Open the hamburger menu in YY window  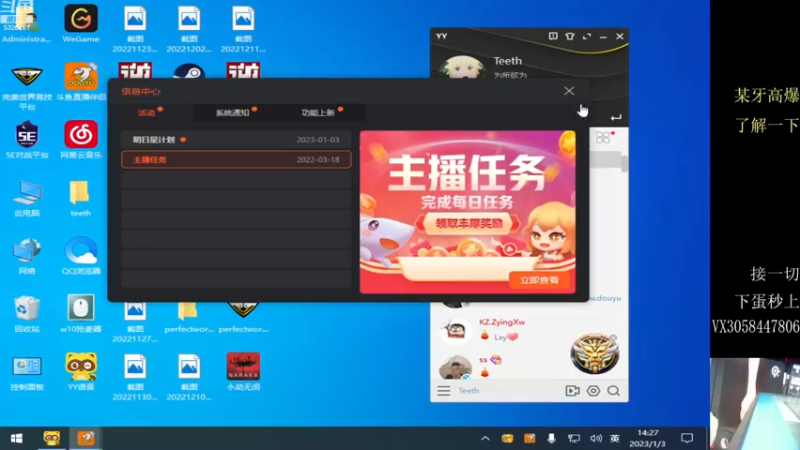[x=443, y=391]
